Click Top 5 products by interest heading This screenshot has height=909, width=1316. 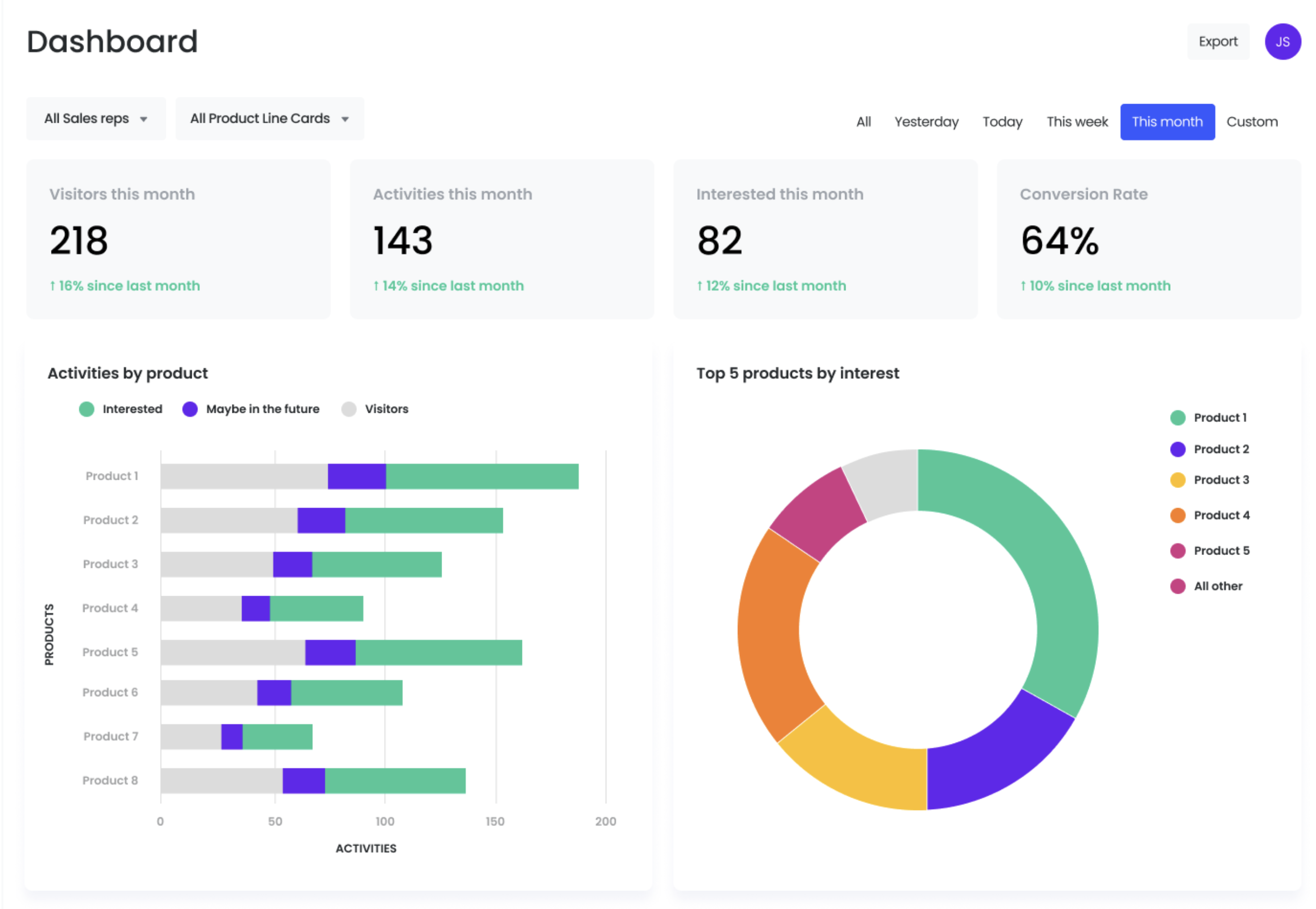(x=797, y=373)
